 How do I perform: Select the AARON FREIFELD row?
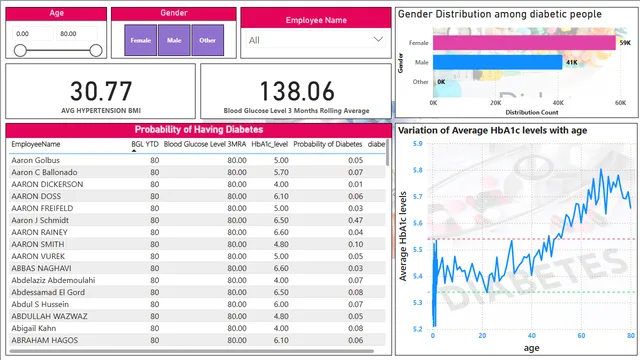tap(197, 208)
